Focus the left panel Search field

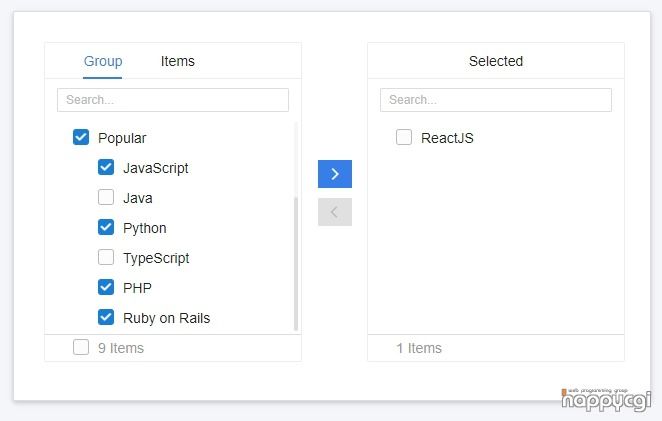coord(173,100)
